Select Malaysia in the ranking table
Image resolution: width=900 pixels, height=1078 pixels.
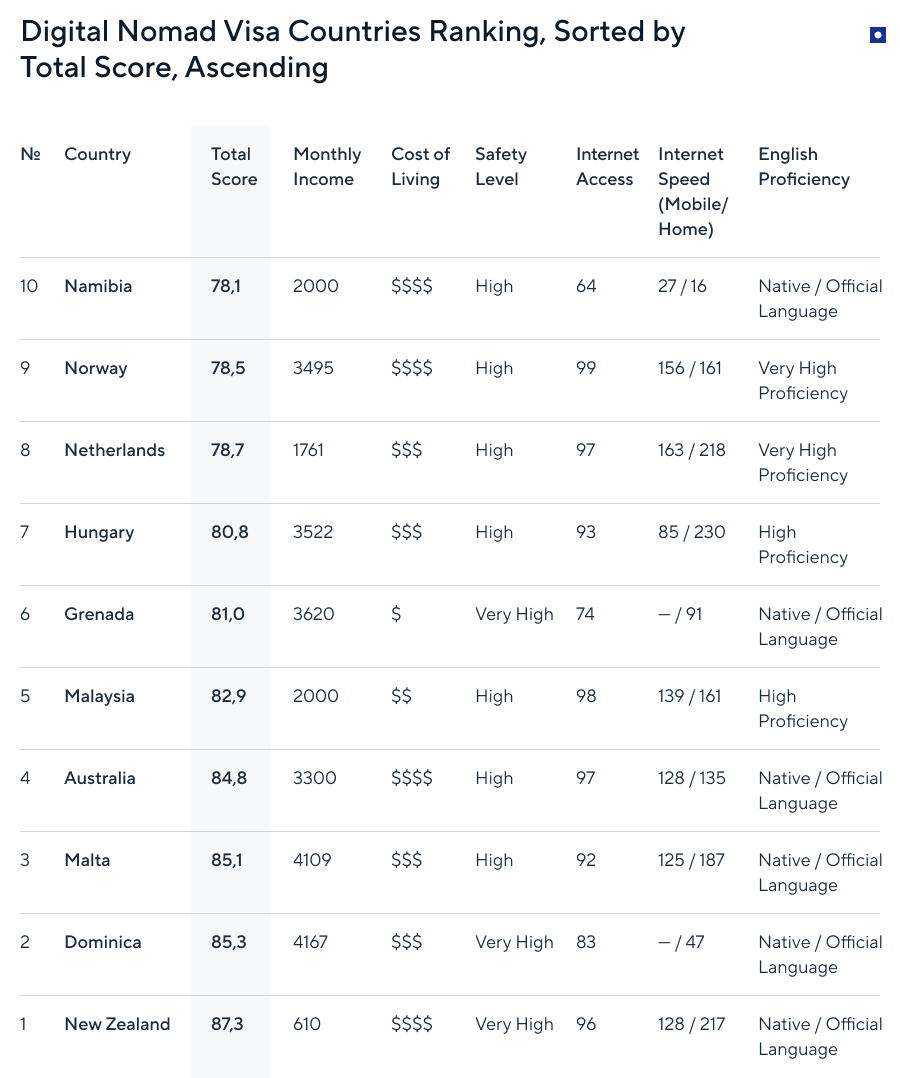coord(99,696)
